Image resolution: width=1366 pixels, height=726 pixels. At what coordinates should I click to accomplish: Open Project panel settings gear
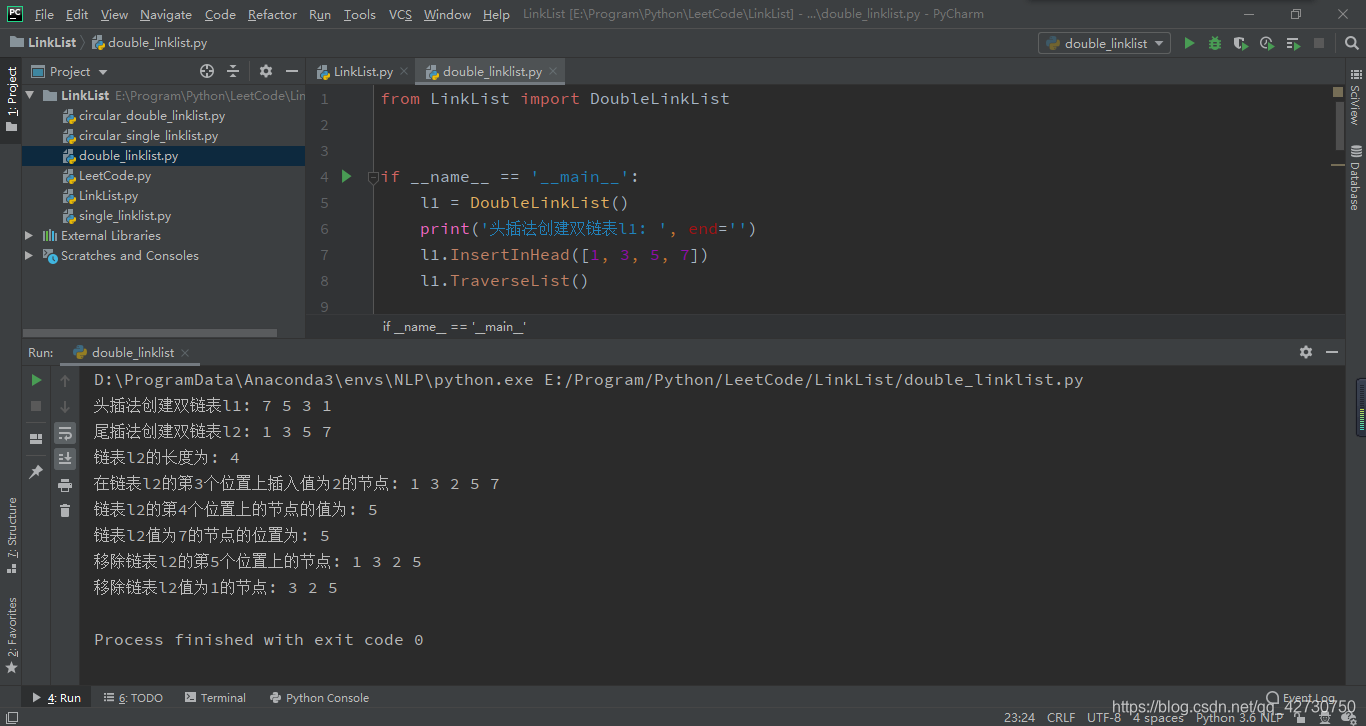click(x=266, y=71)
